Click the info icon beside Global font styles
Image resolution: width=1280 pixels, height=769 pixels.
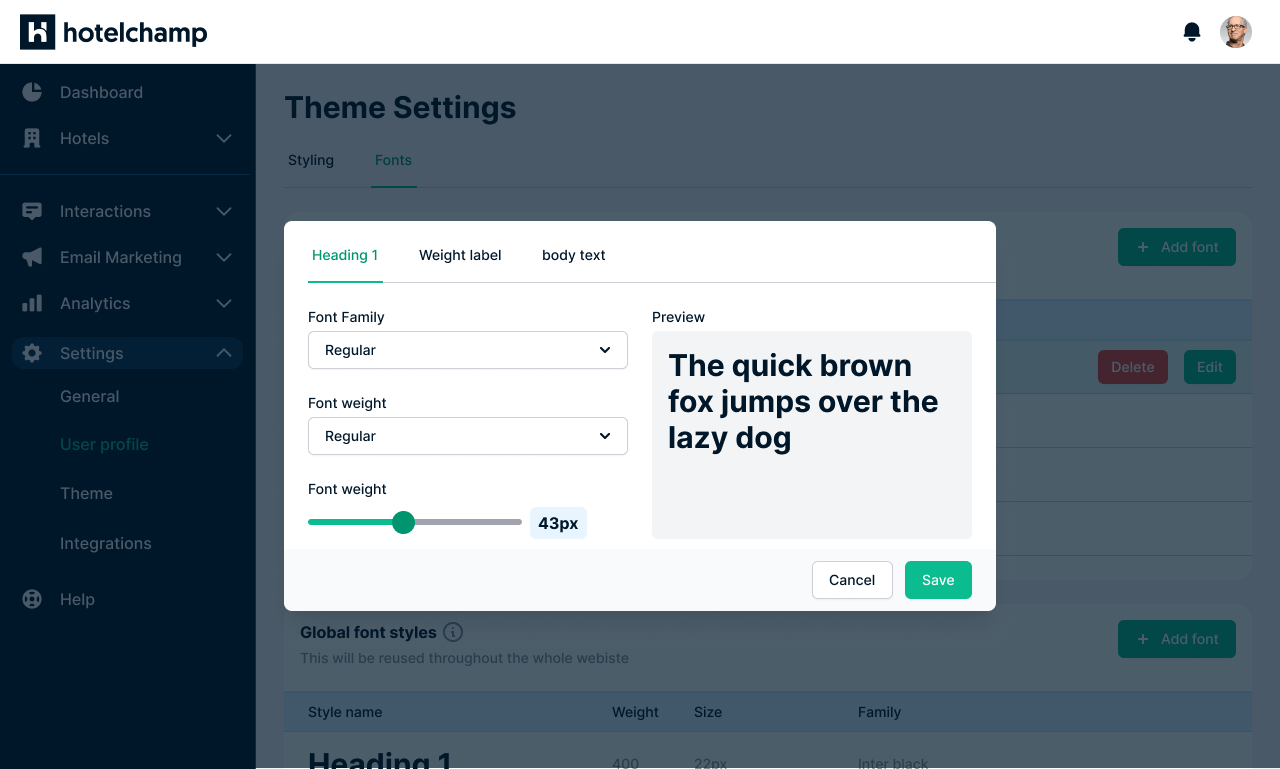(x=453, y=632)
